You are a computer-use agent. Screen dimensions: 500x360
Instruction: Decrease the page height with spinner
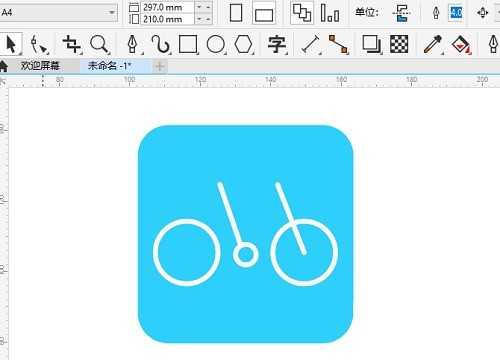[199, 19]
